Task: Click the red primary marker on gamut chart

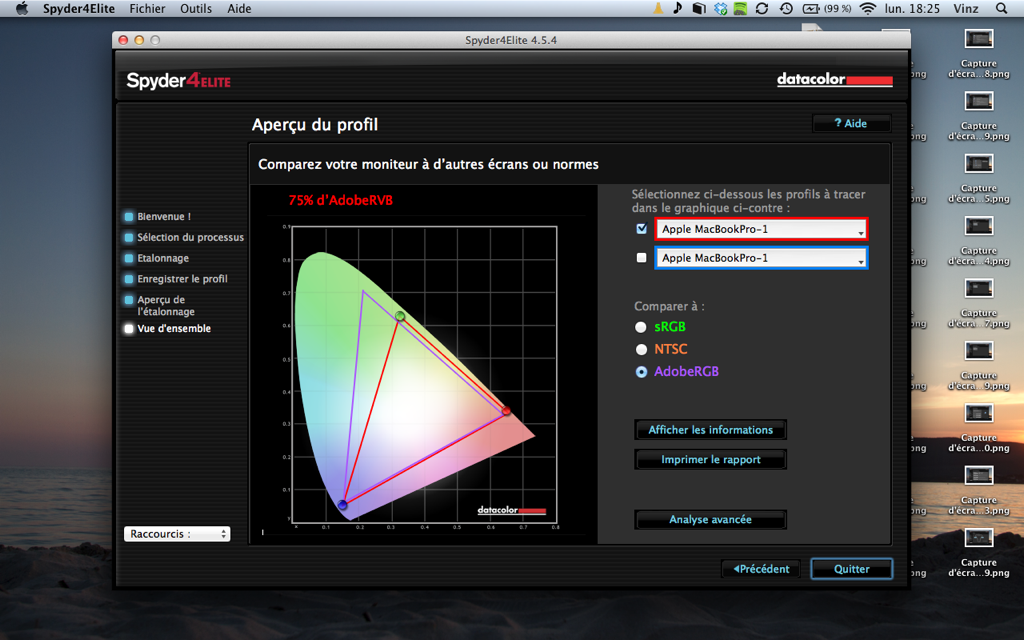Action: click(x=506, y=411)
